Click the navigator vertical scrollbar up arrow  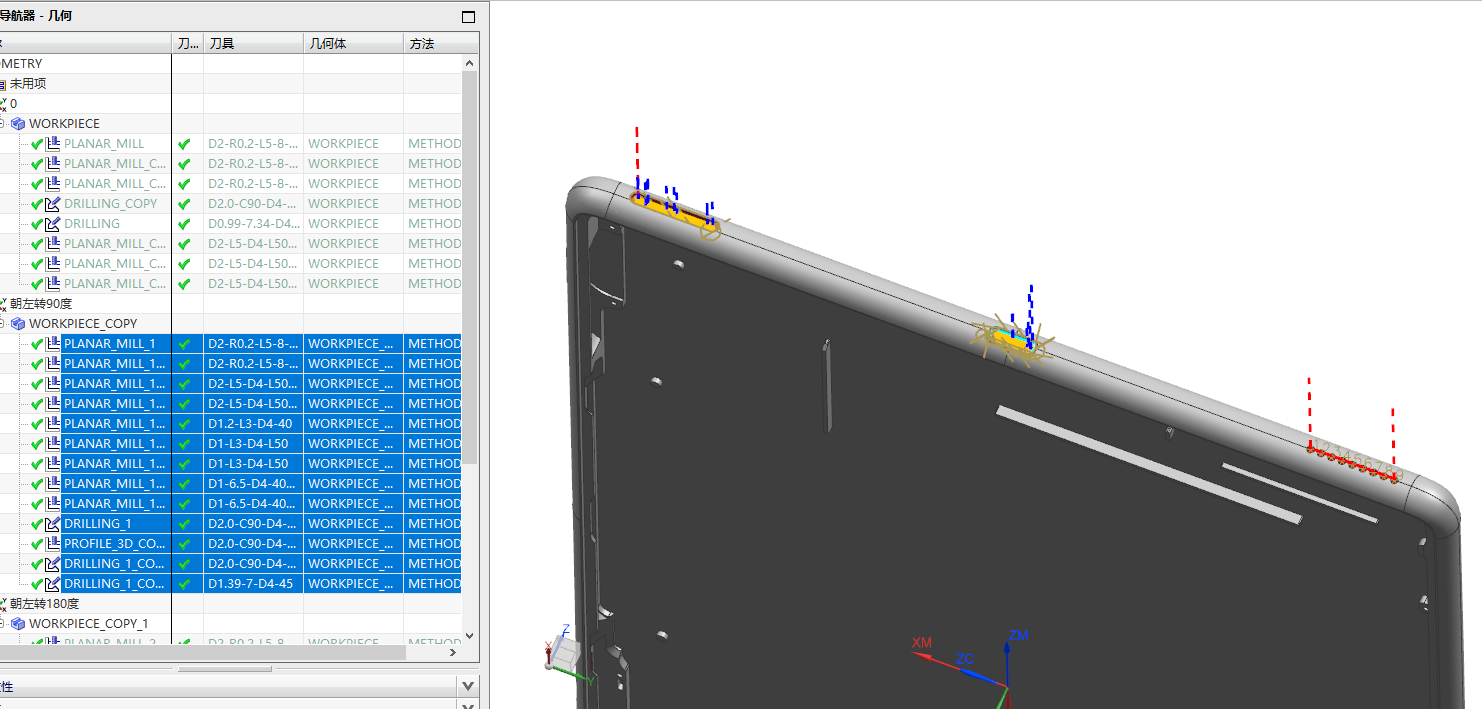[470, 63]
